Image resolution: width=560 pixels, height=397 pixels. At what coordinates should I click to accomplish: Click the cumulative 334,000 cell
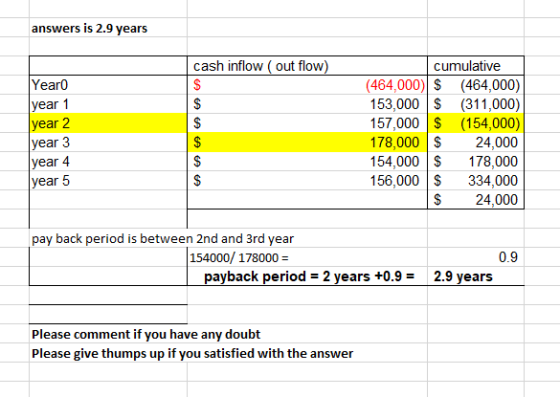[x=476, y=181]
